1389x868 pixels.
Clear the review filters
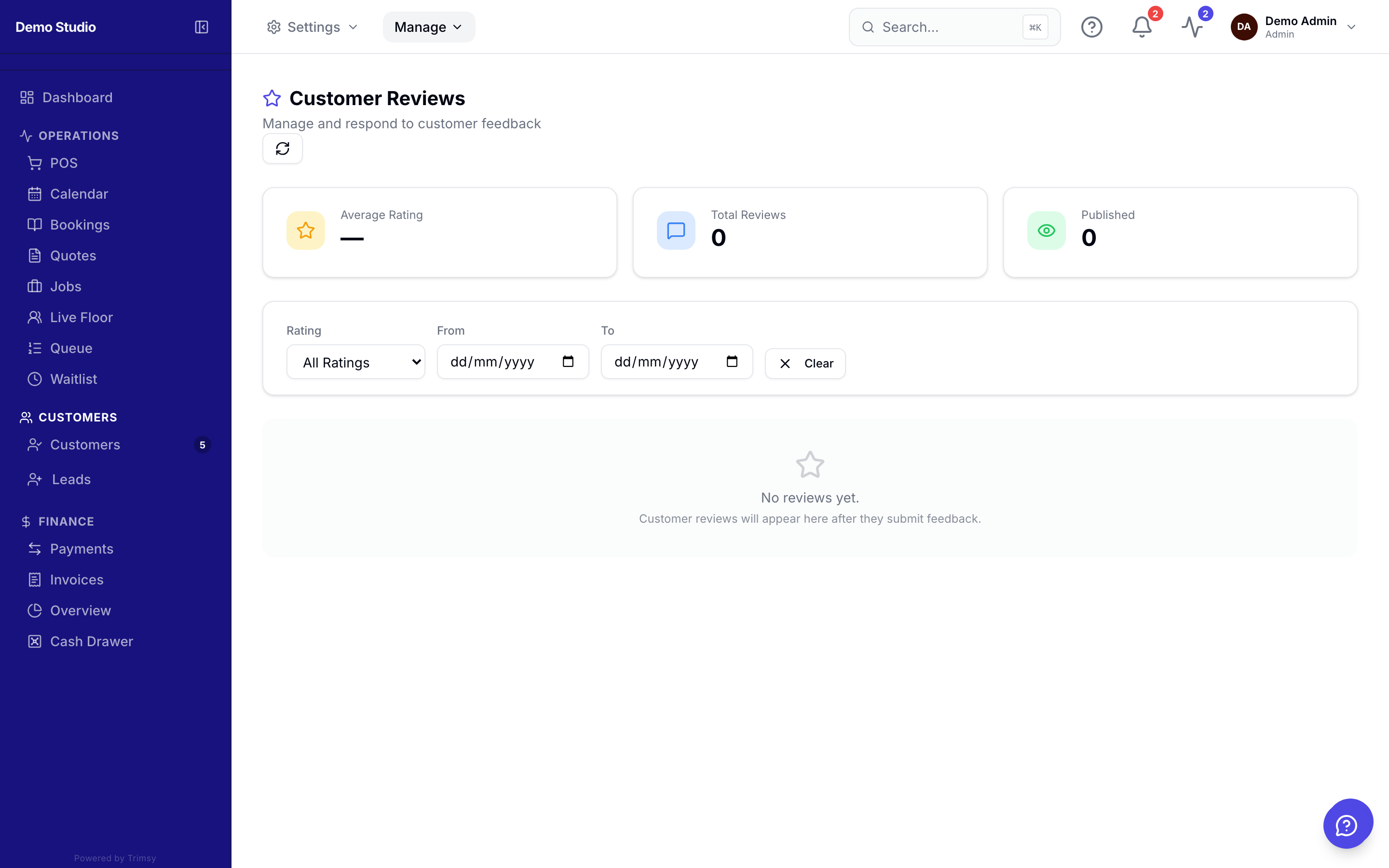(805, 364)
